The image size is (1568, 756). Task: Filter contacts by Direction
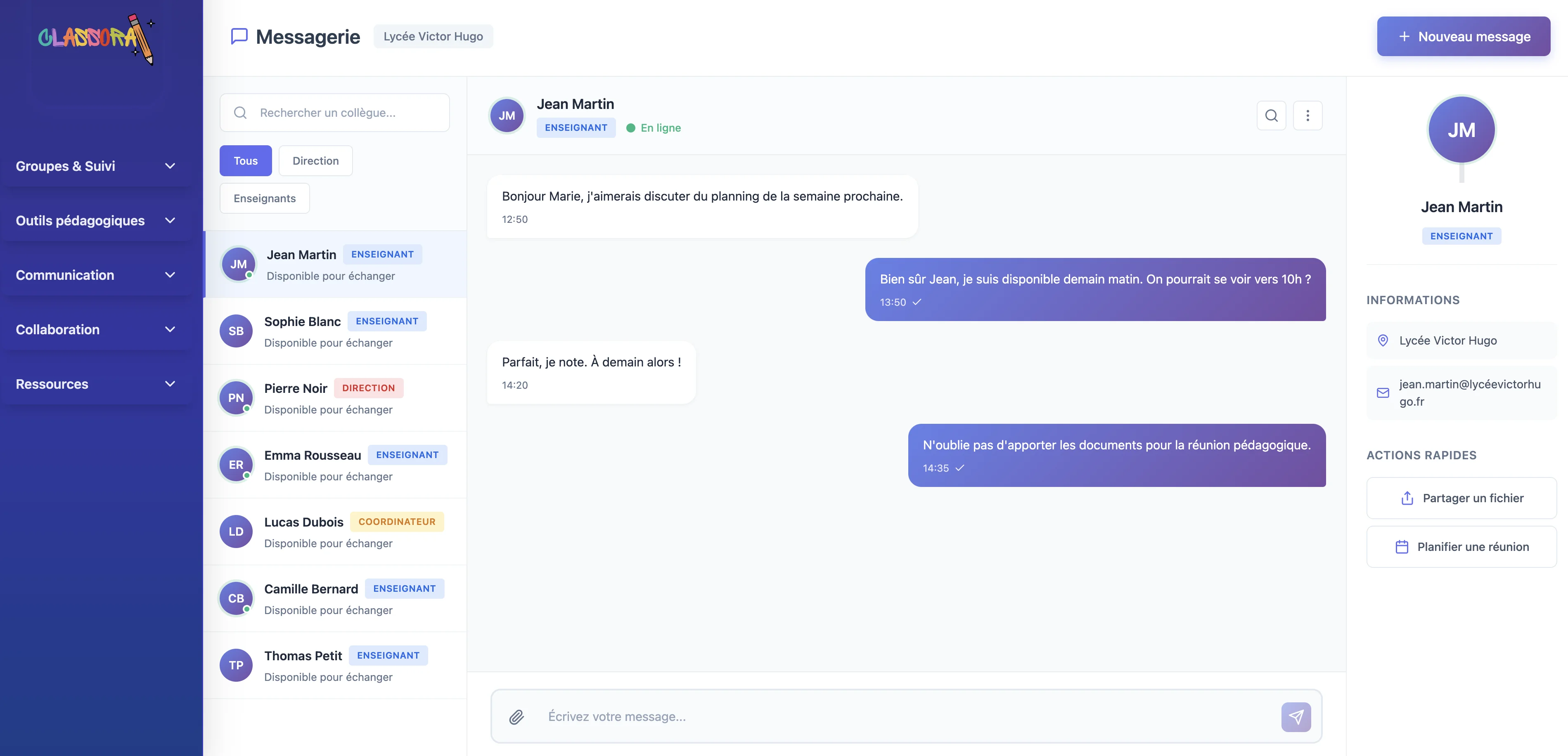tap(315, 161)
